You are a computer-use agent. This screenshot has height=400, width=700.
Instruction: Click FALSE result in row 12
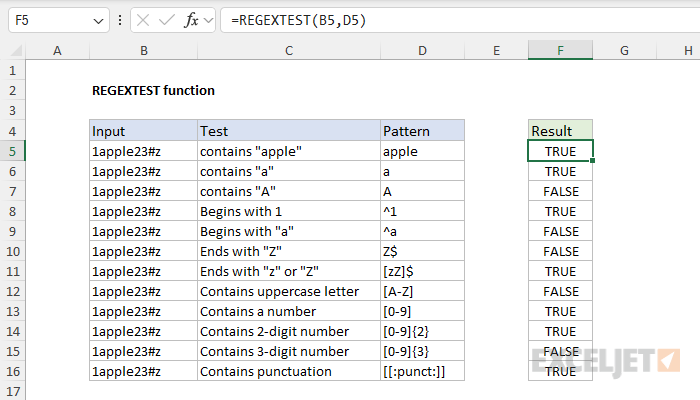560,291
